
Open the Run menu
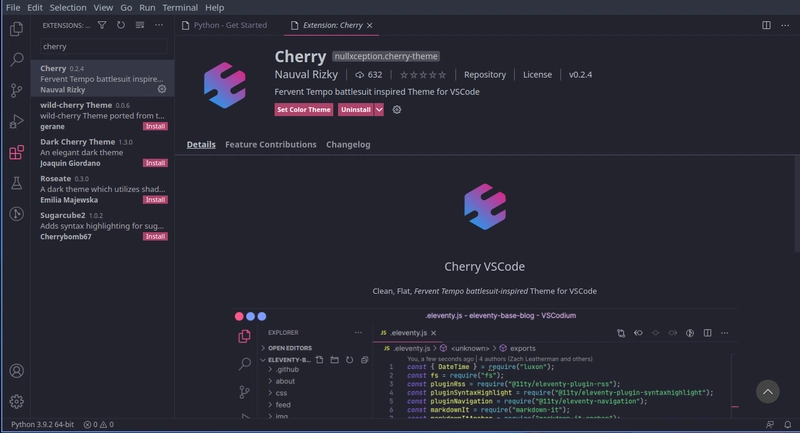click(x=147, y=8)
